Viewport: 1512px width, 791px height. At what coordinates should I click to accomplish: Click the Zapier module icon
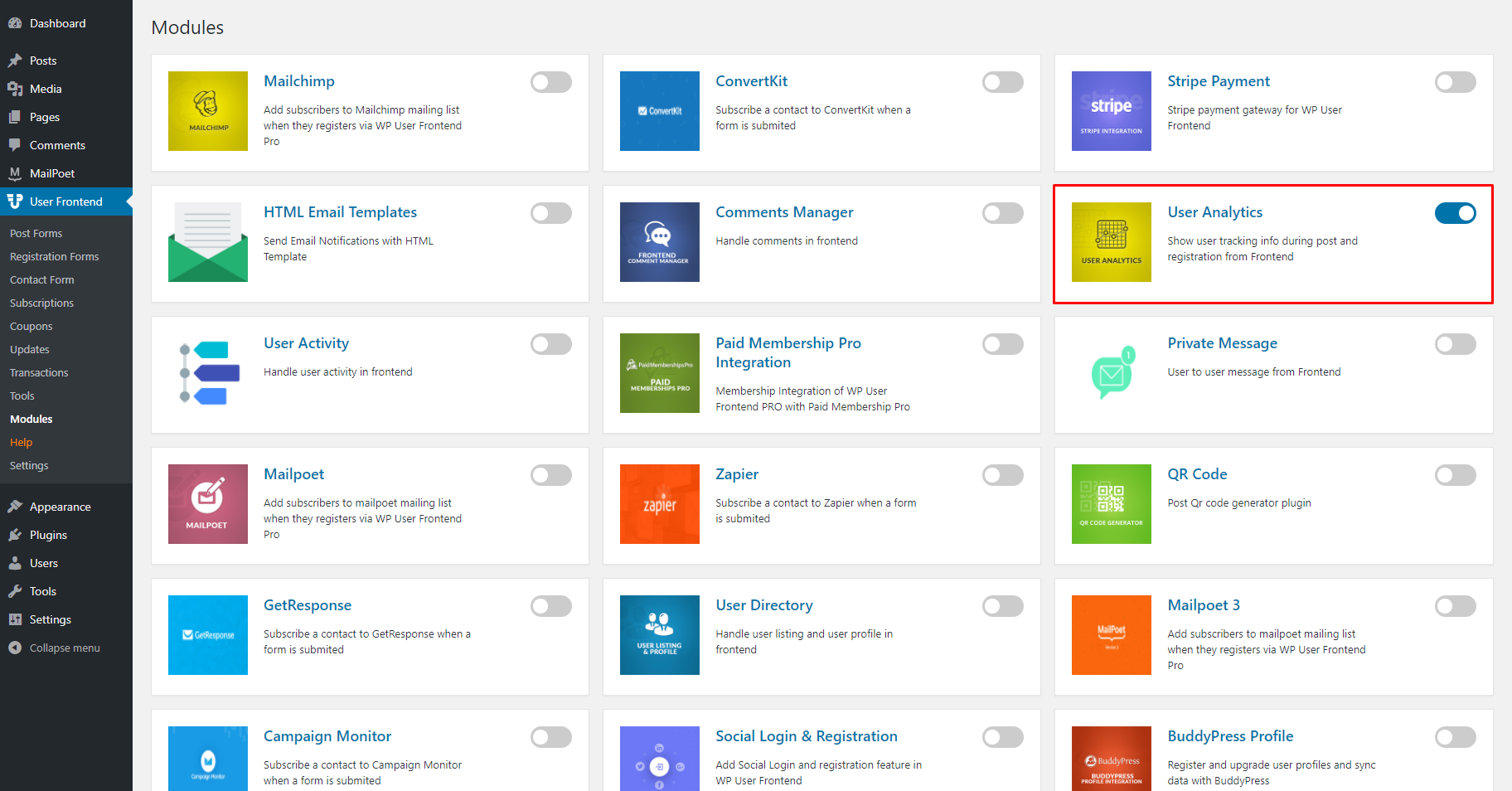[x=660, y=504]
